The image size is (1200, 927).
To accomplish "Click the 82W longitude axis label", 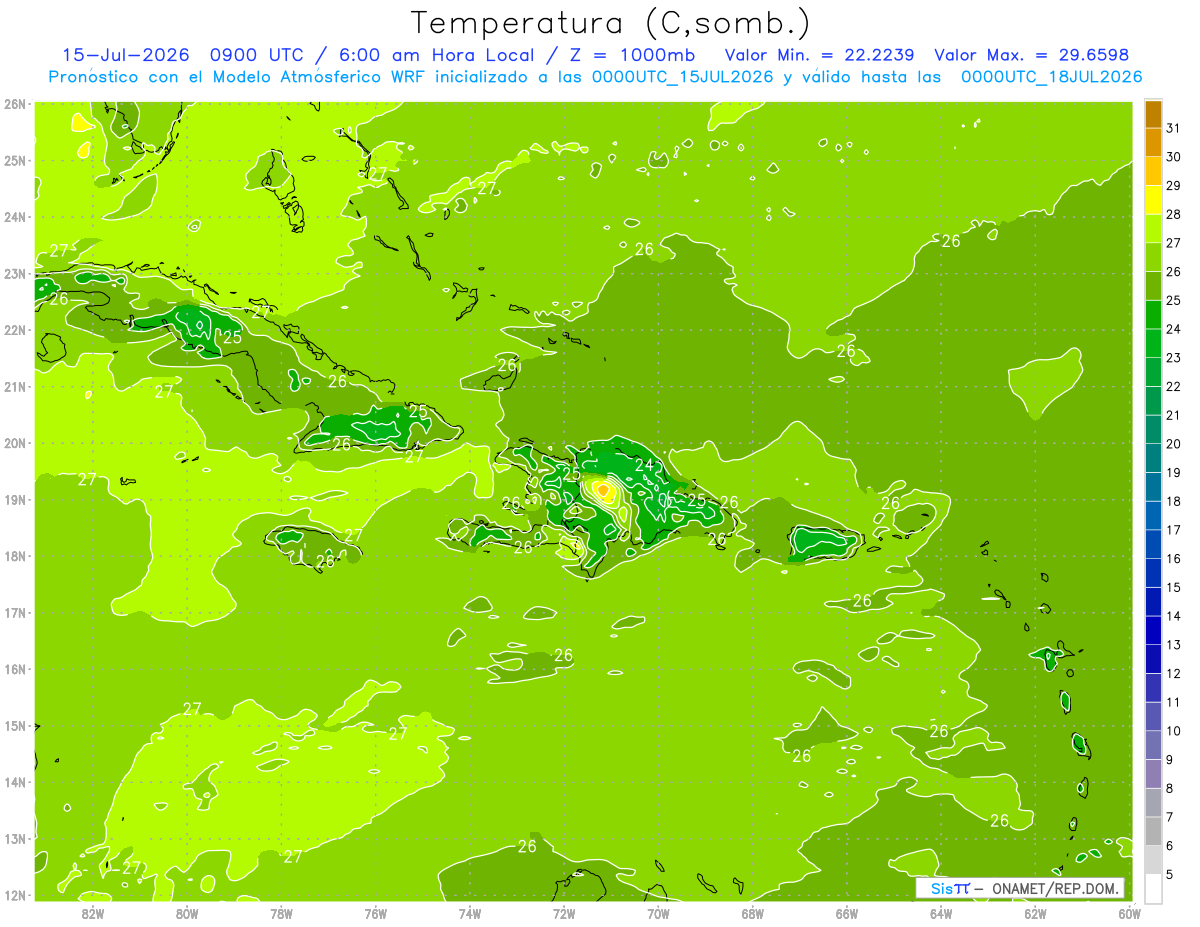I will tap(93, 913).
